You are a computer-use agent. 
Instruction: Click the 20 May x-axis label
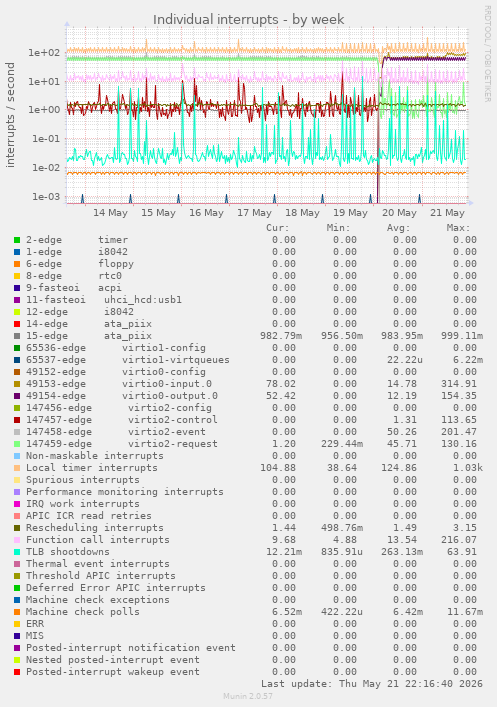point(399,213)
